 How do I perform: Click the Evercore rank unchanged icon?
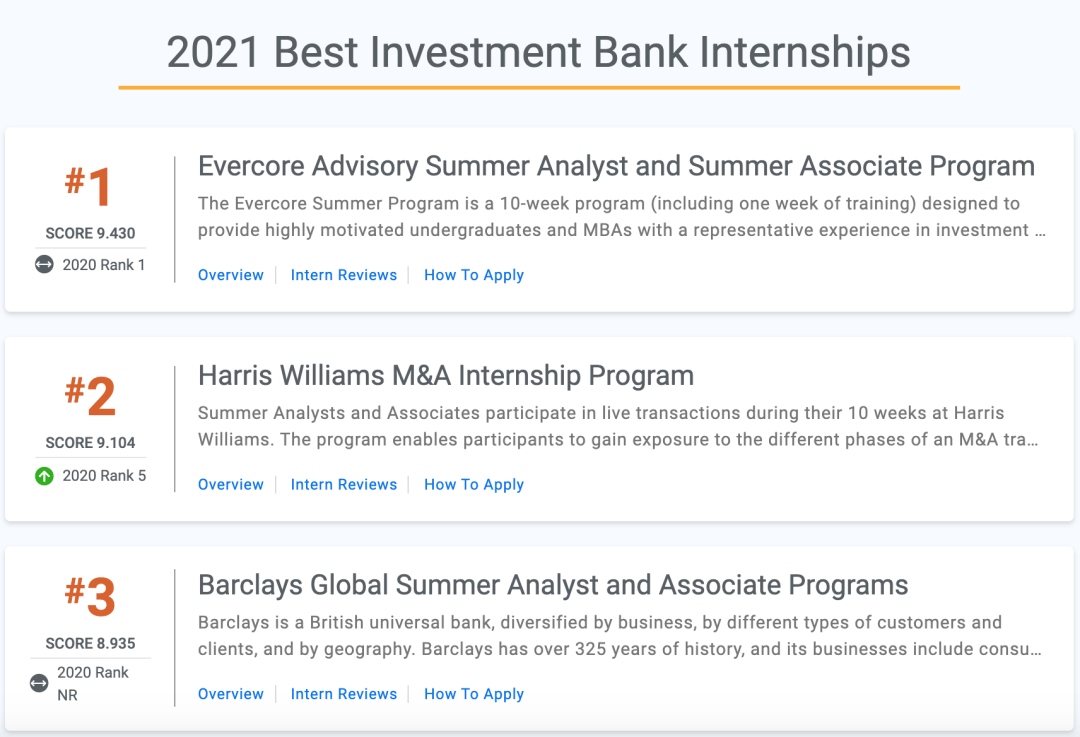(44, 265)
